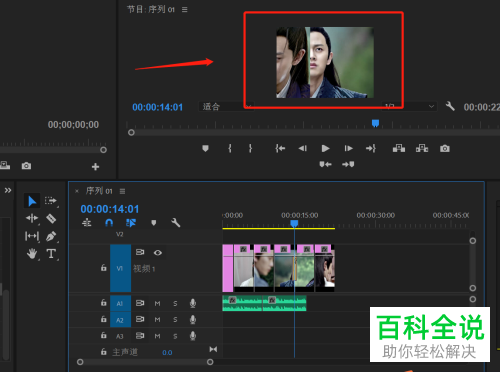This screenshot has width=500, height=372.
Task: Export frame from source monitor camera
Action: 26,166
